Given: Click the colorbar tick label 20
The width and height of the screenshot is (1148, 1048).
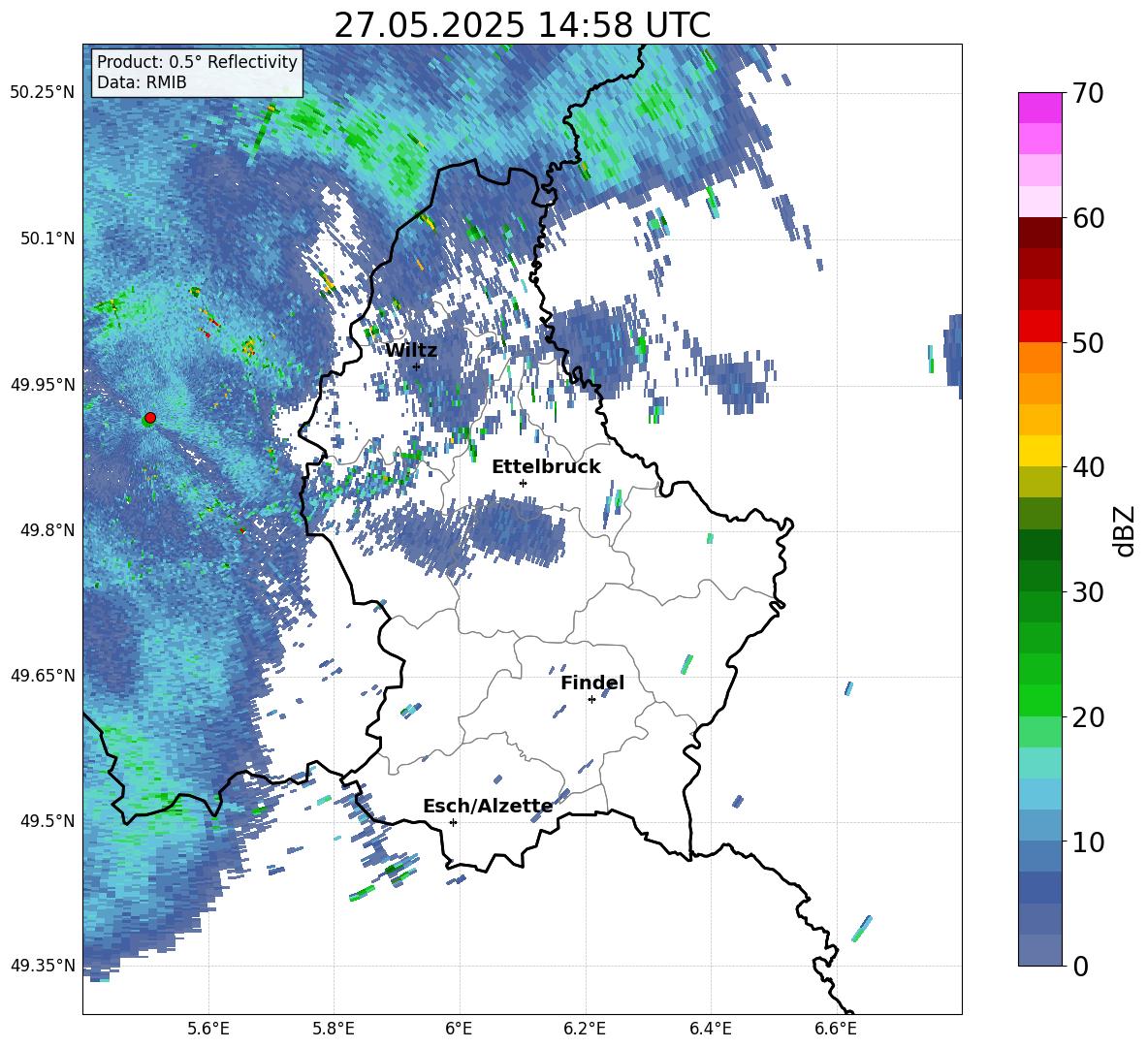Looking at the screenshot, I should (x=1088, y=717).
